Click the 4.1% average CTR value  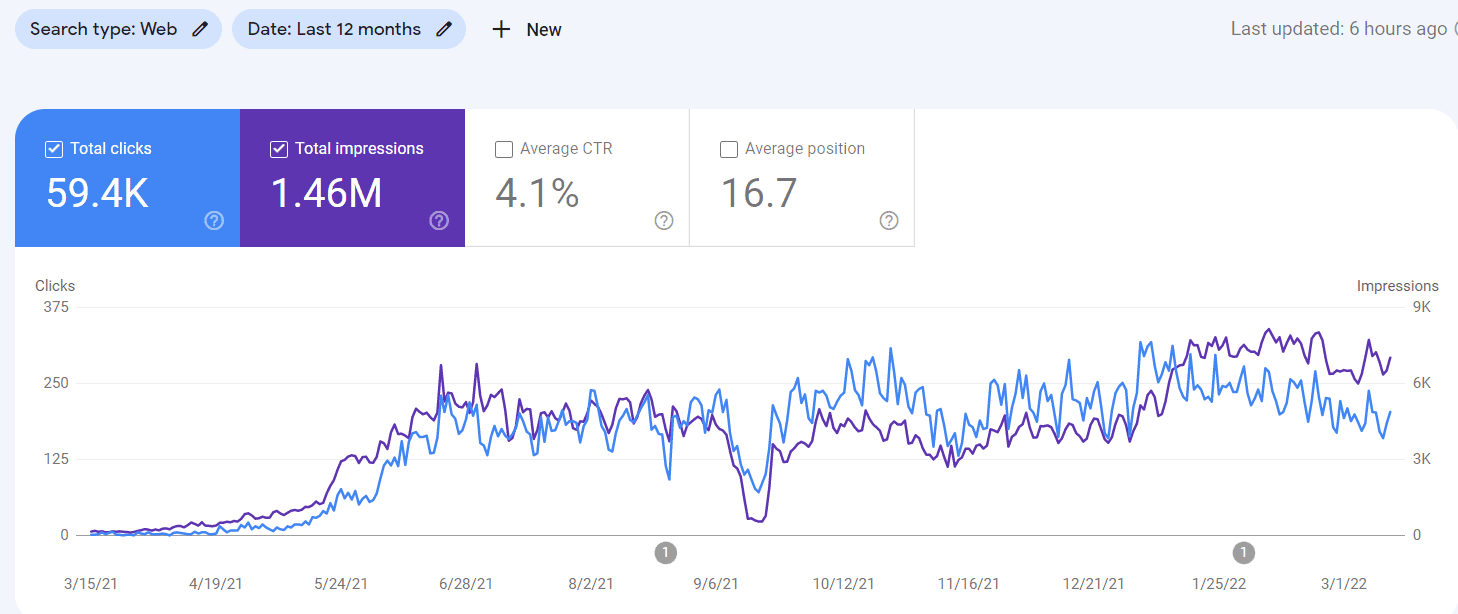(x=537, y=193)
